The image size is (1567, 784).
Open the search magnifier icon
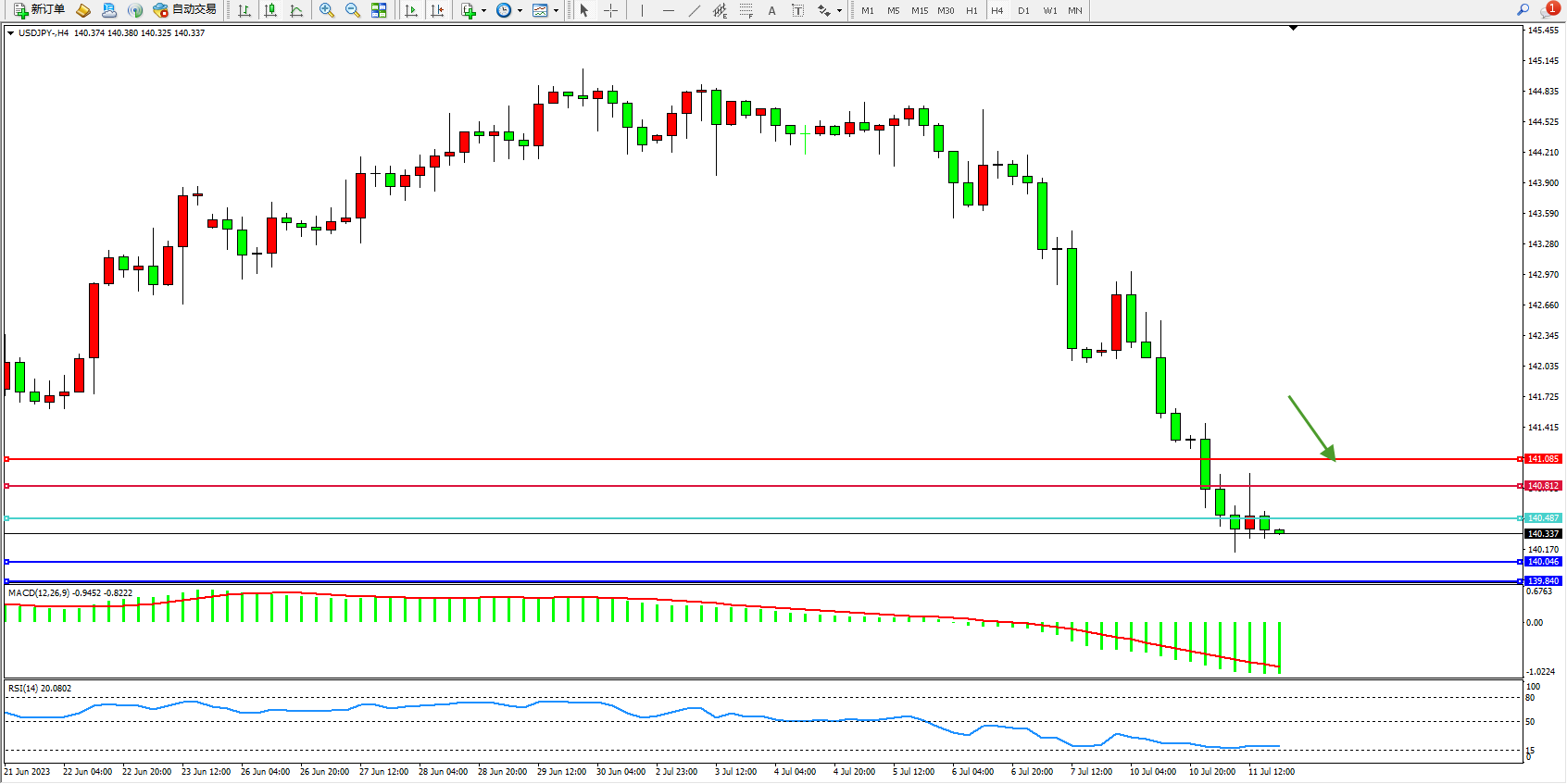(1523, 10)
